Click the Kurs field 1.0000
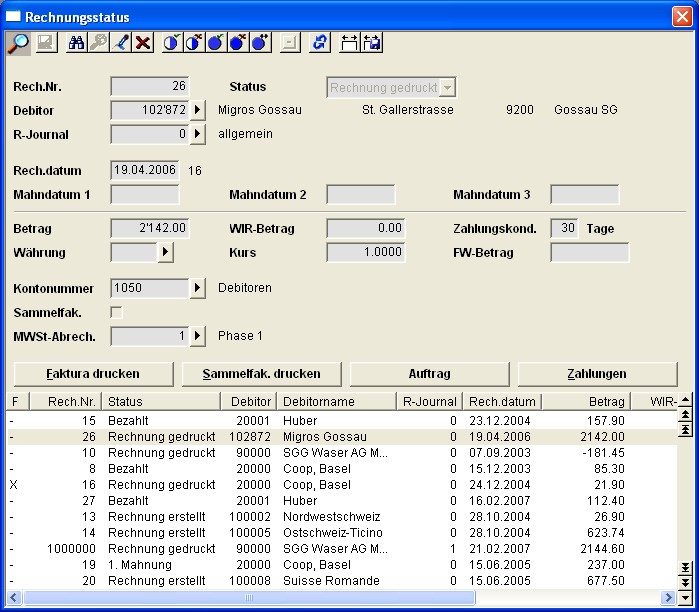The width and height of the screenshot is (699, 612). tap(366, 252)
